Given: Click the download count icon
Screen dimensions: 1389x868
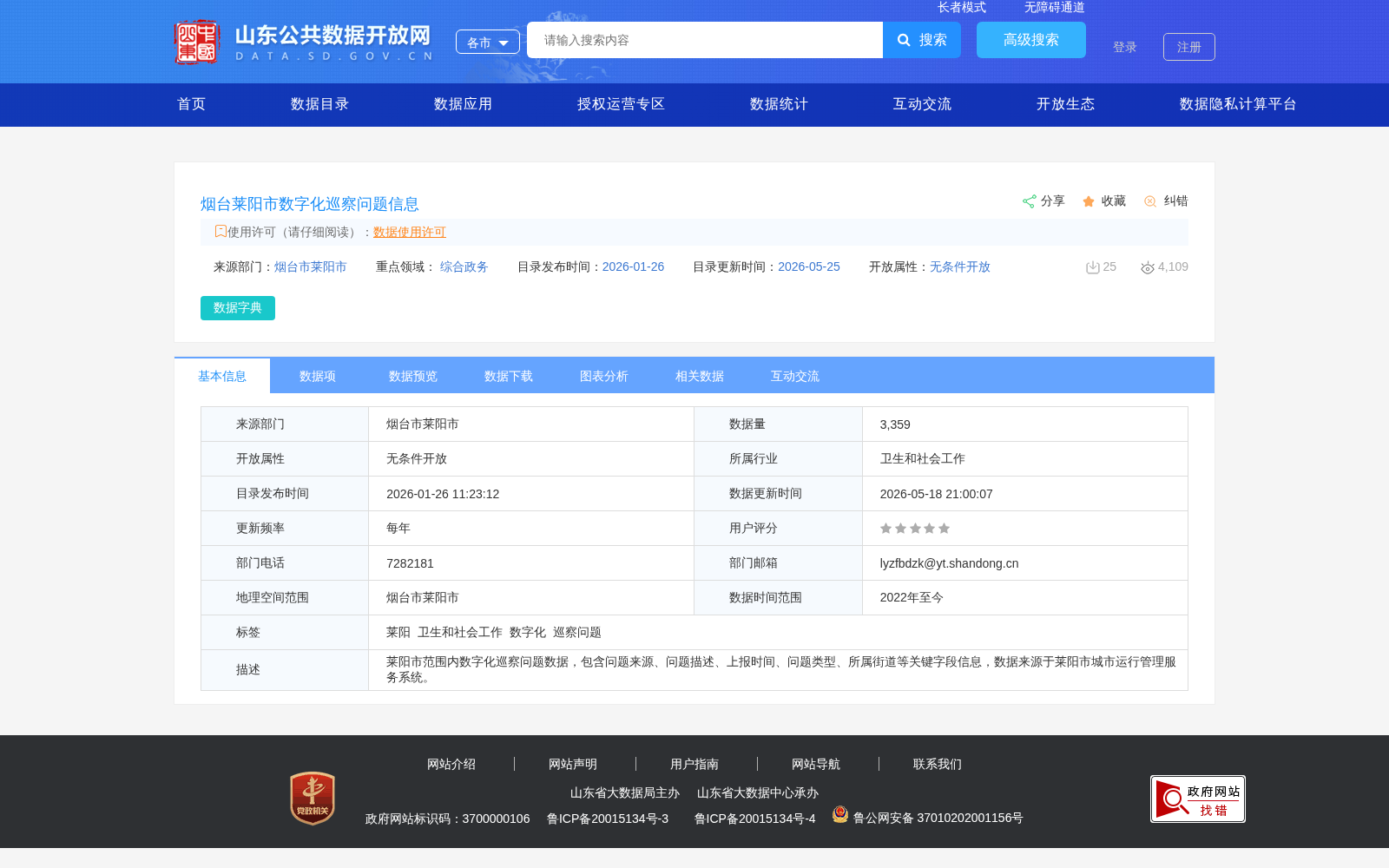Looking at the screenshot, I should [x=1093, y=267].
